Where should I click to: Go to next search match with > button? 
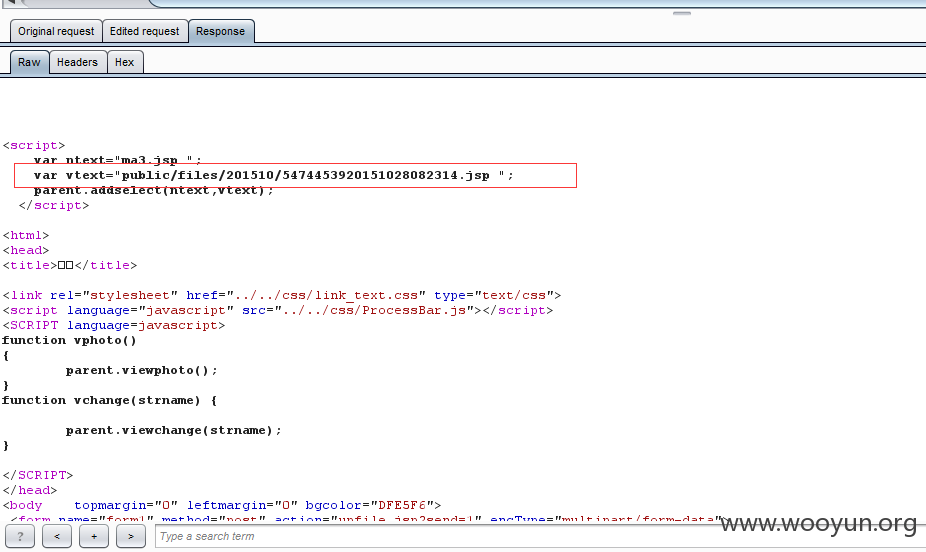[131, 536]
